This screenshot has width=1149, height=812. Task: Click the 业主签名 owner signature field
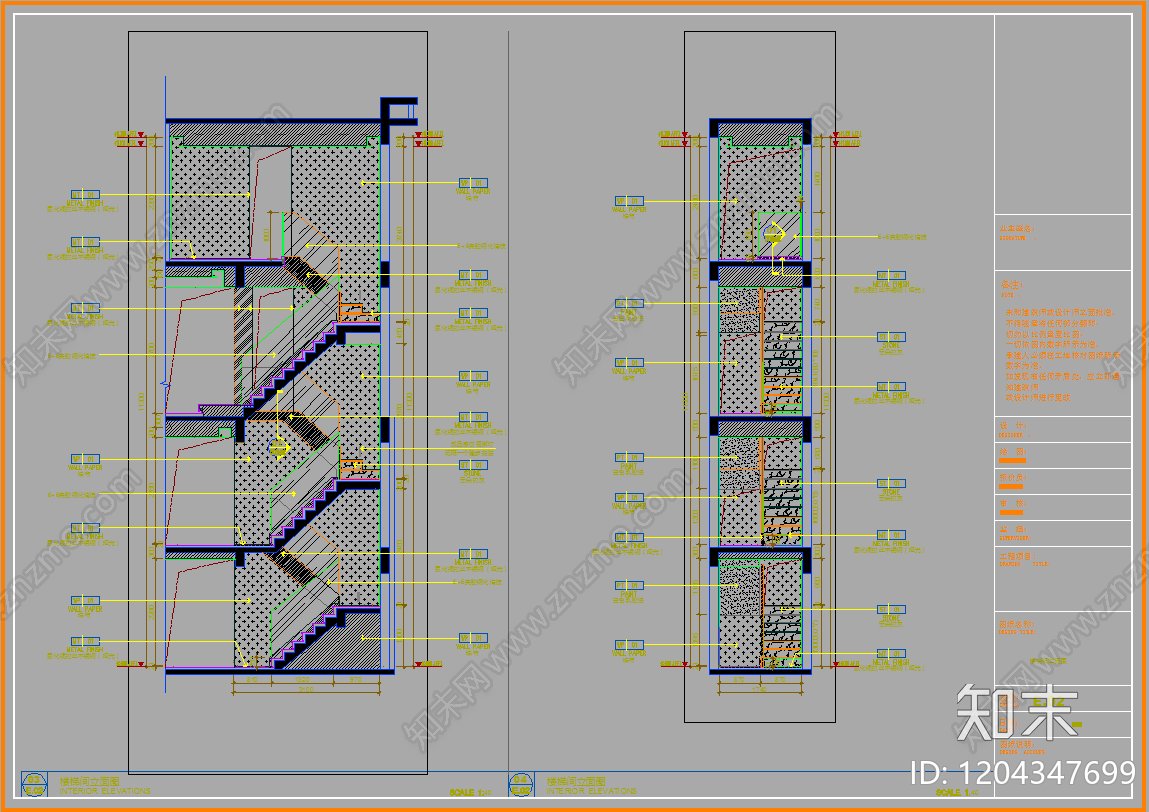click(x=1018, y=229)
